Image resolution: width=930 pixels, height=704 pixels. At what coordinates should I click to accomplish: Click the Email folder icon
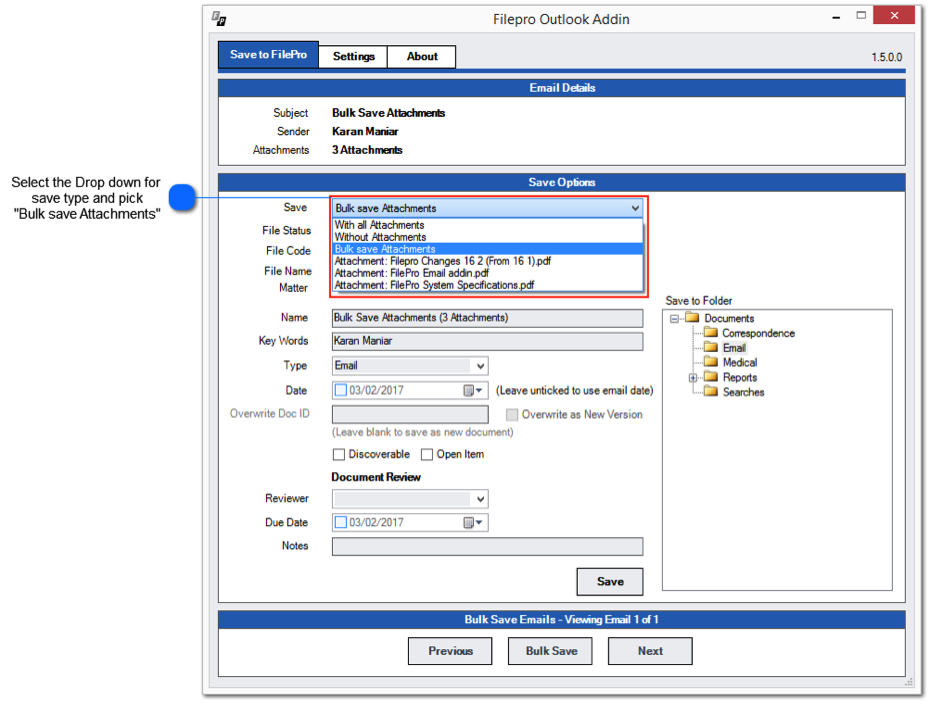tap(711, 347)
